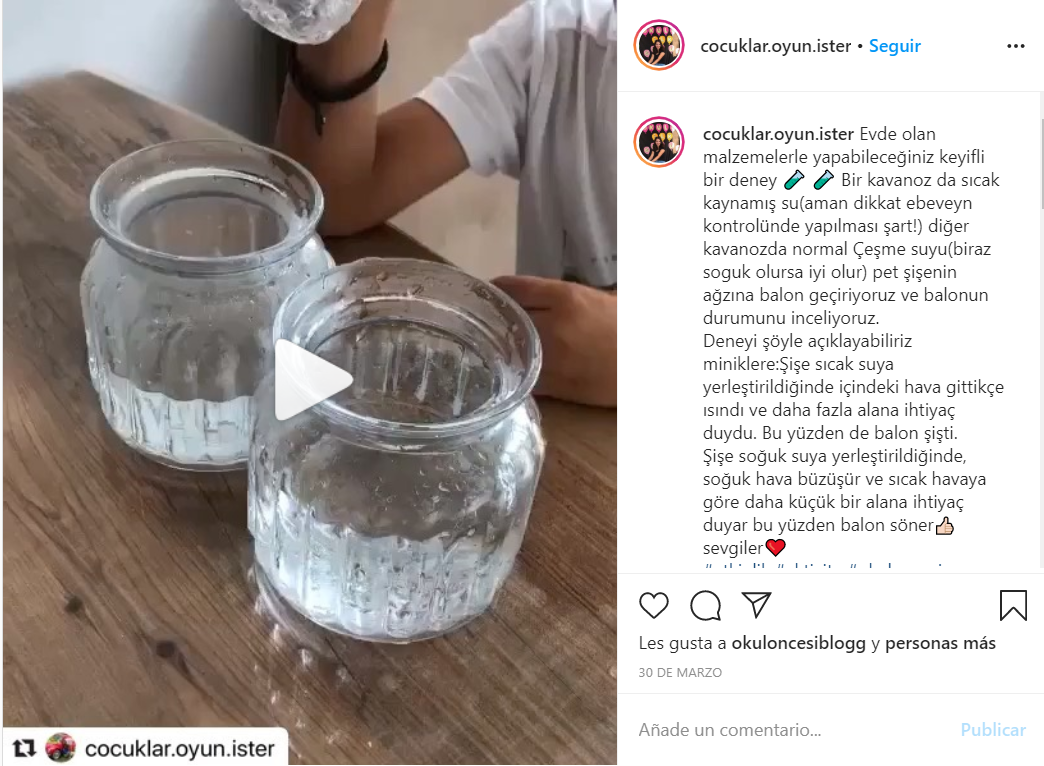Open the cocuklar.oyun.ister username in the header
The height and width of the screenshot is (766, 1044).
(776, 46)
